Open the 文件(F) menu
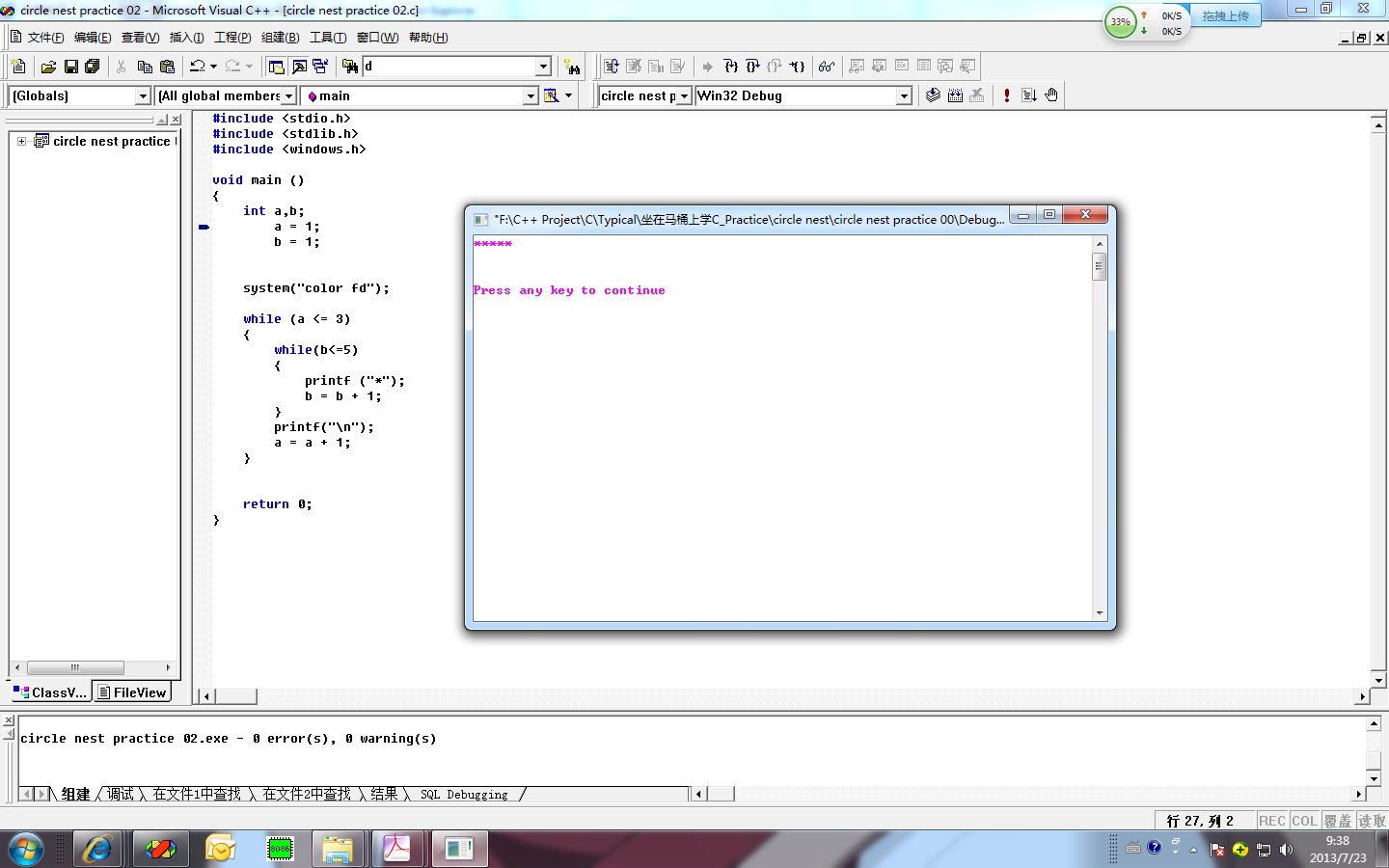This screenshot has width=1389, height=868. coord(45,38)
